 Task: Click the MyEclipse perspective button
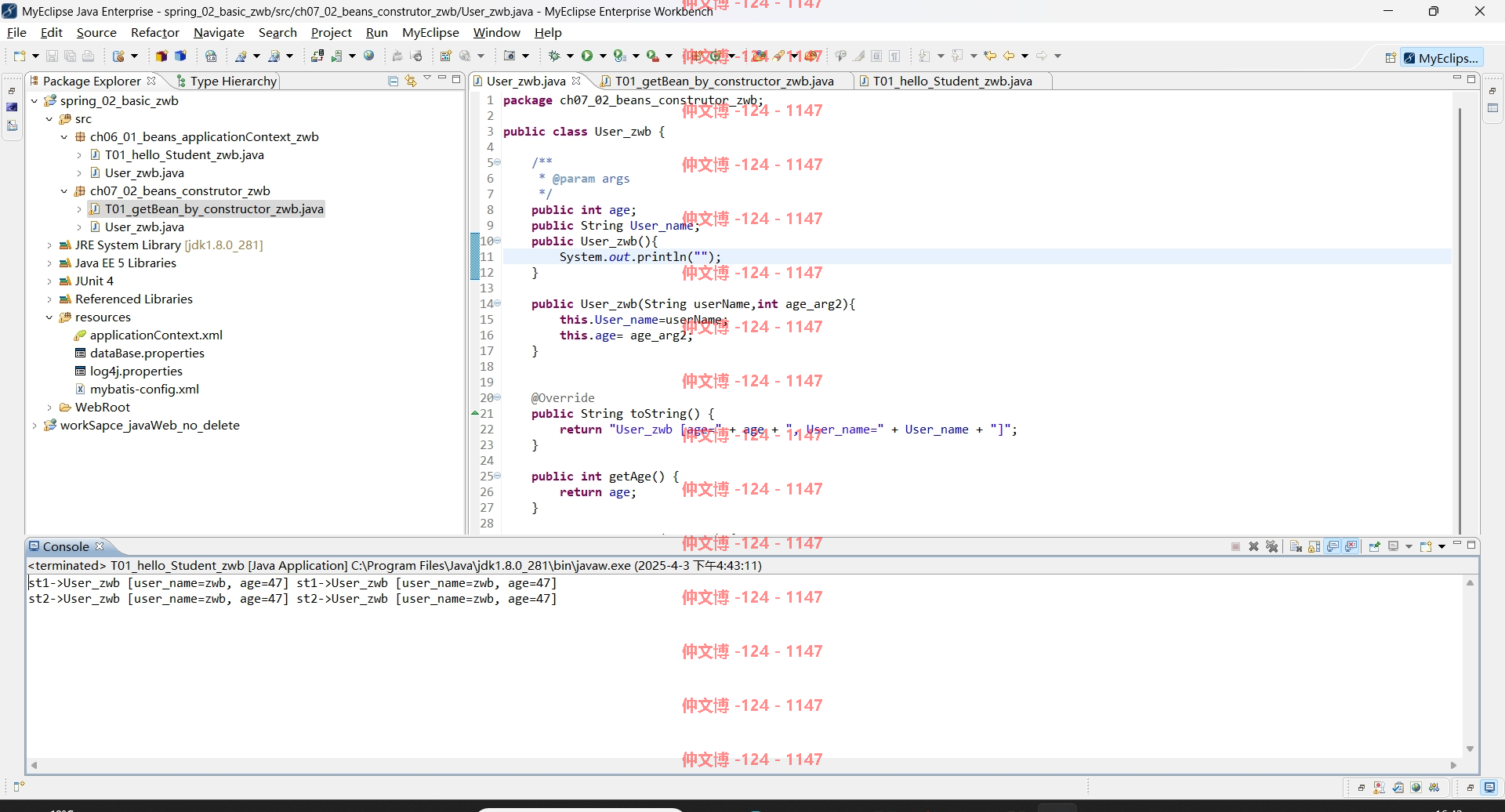tap(1442, 58)
